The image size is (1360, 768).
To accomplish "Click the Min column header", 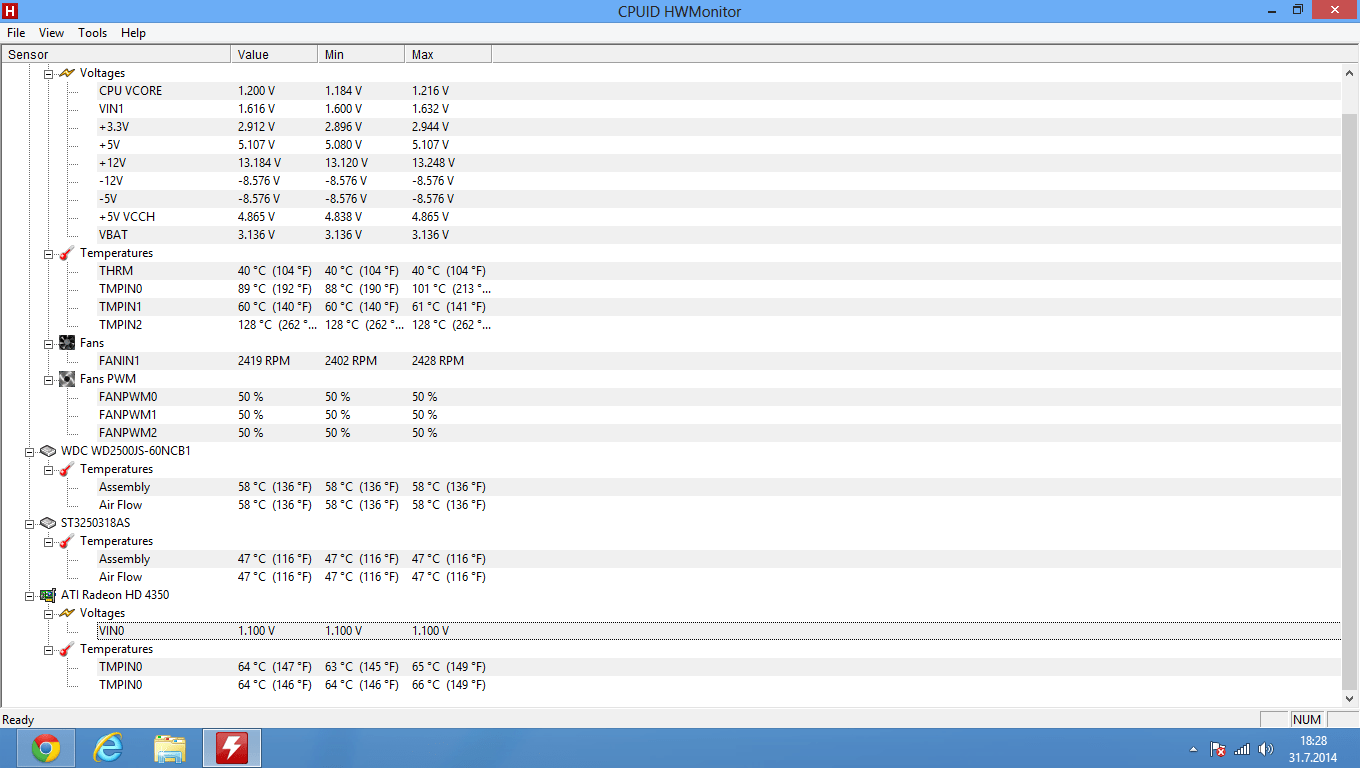I will (x=362, y=55).
